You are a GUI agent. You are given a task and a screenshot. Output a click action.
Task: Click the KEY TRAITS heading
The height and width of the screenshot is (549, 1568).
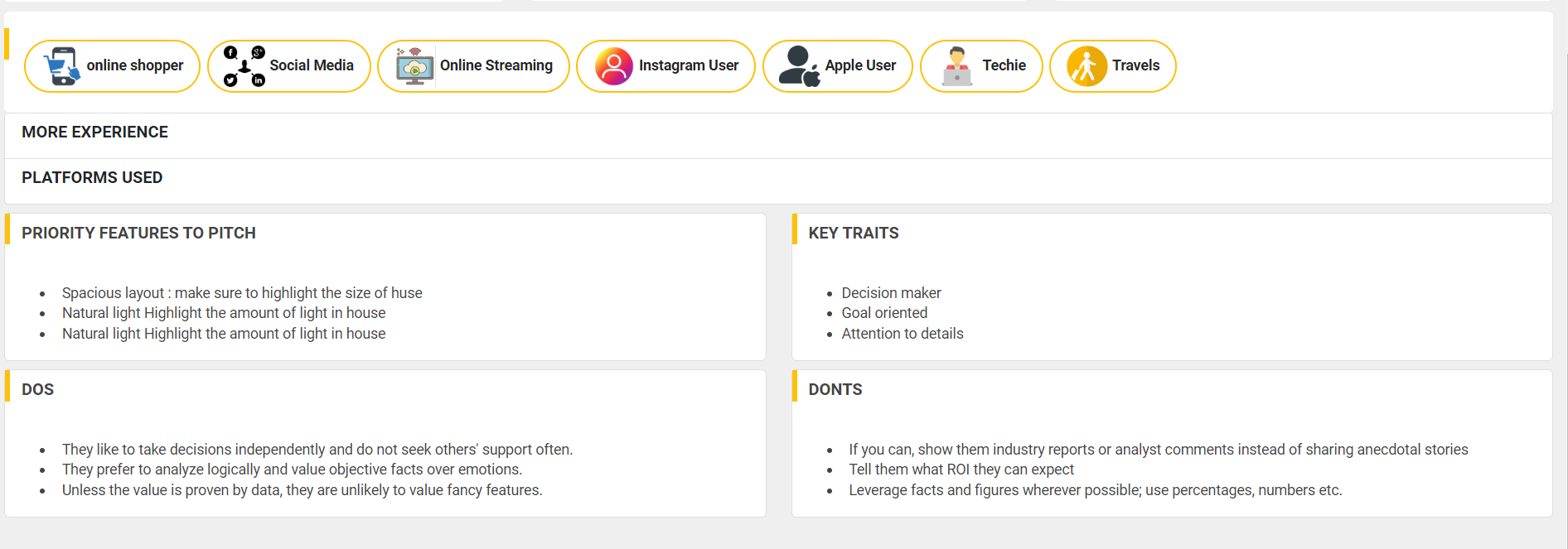[854, 234]
